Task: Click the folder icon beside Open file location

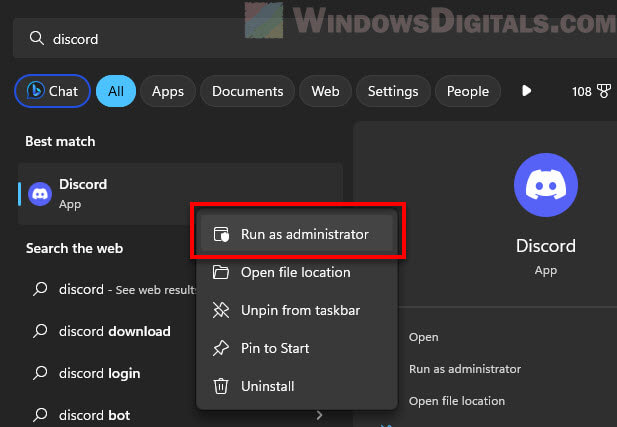Action: point(221,272)
